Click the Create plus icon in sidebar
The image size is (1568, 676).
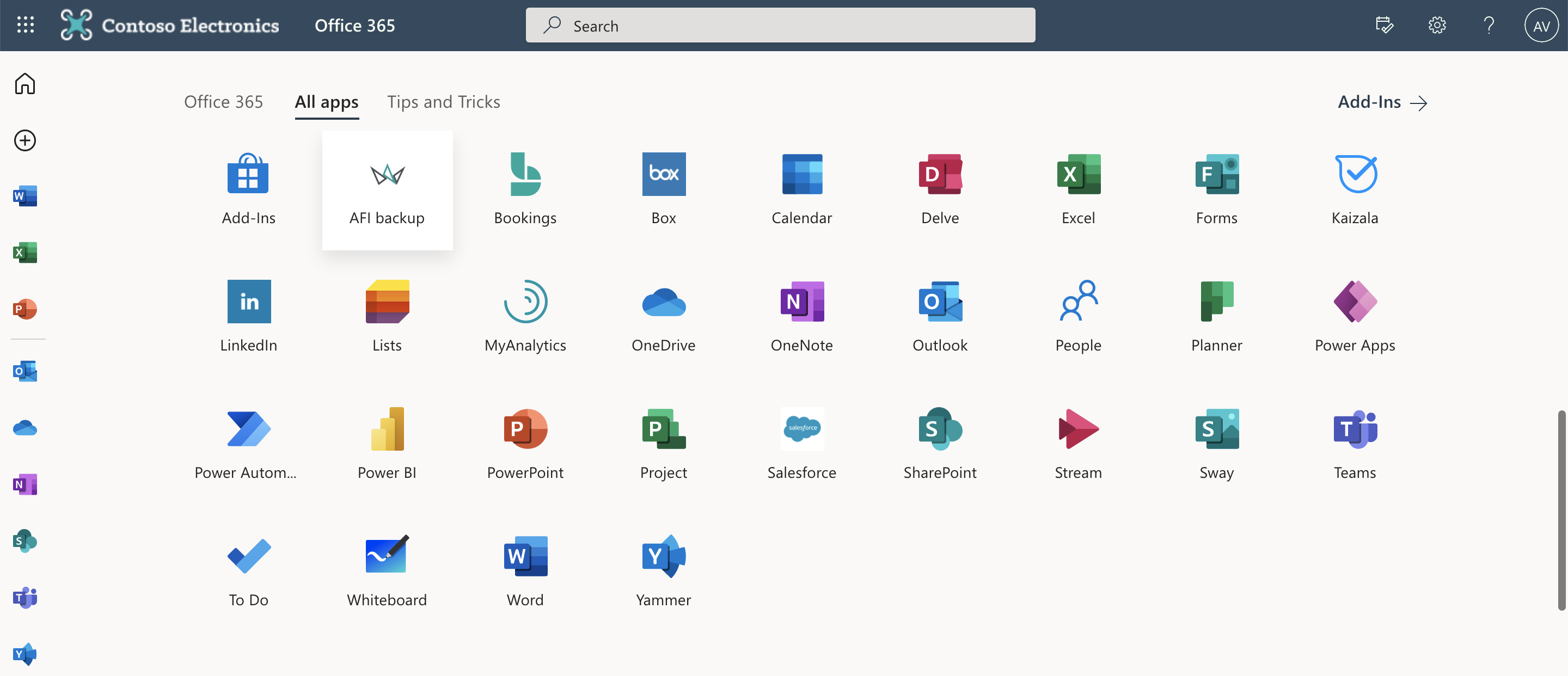pyautogui.click(x=25, y=140)
